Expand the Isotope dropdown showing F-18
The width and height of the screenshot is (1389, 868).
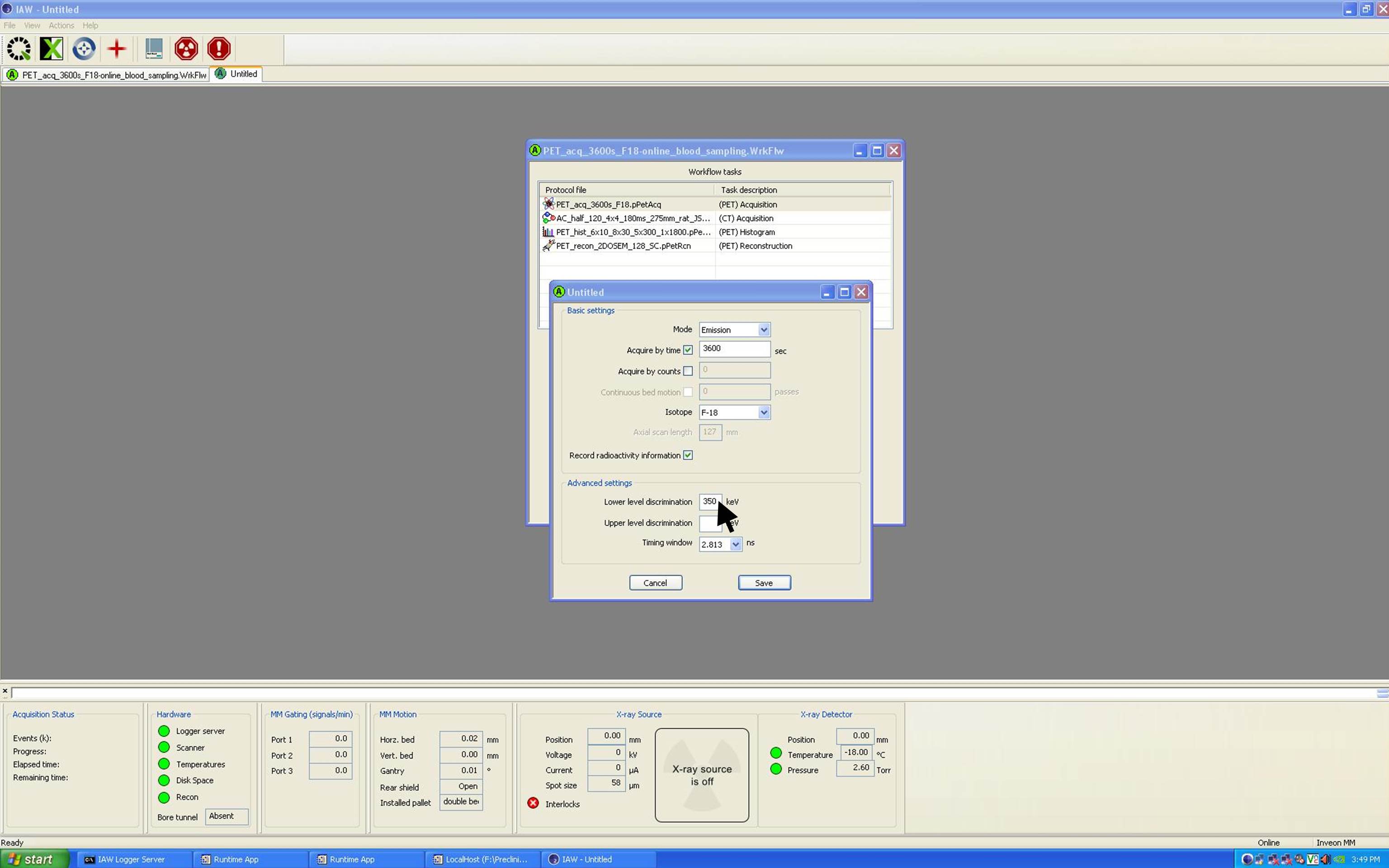pyautogui.click(x=763, y=412)
